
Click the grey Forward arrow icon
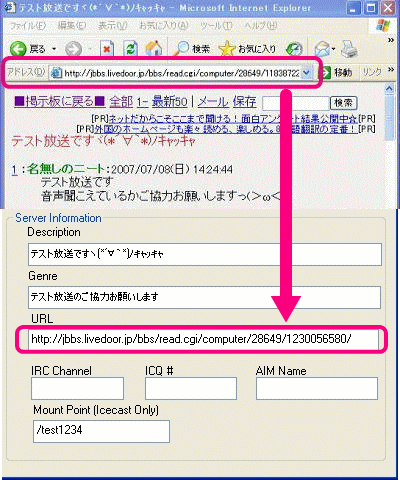(73, 49)
